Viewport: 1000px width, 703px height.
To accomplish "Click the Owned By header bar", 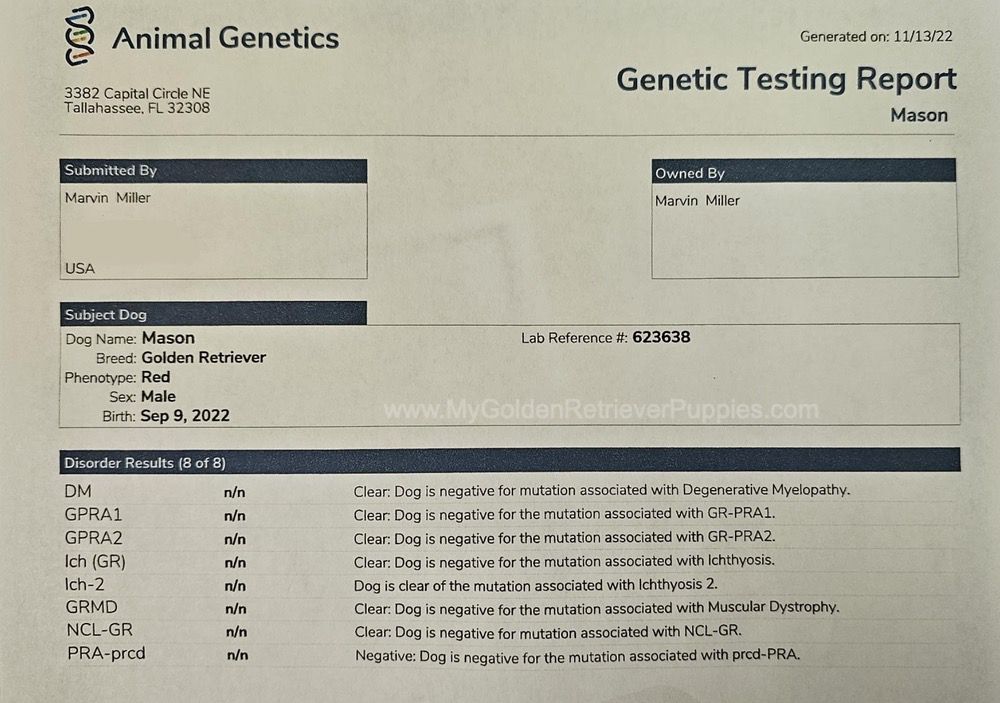I will tap(804, 172).
